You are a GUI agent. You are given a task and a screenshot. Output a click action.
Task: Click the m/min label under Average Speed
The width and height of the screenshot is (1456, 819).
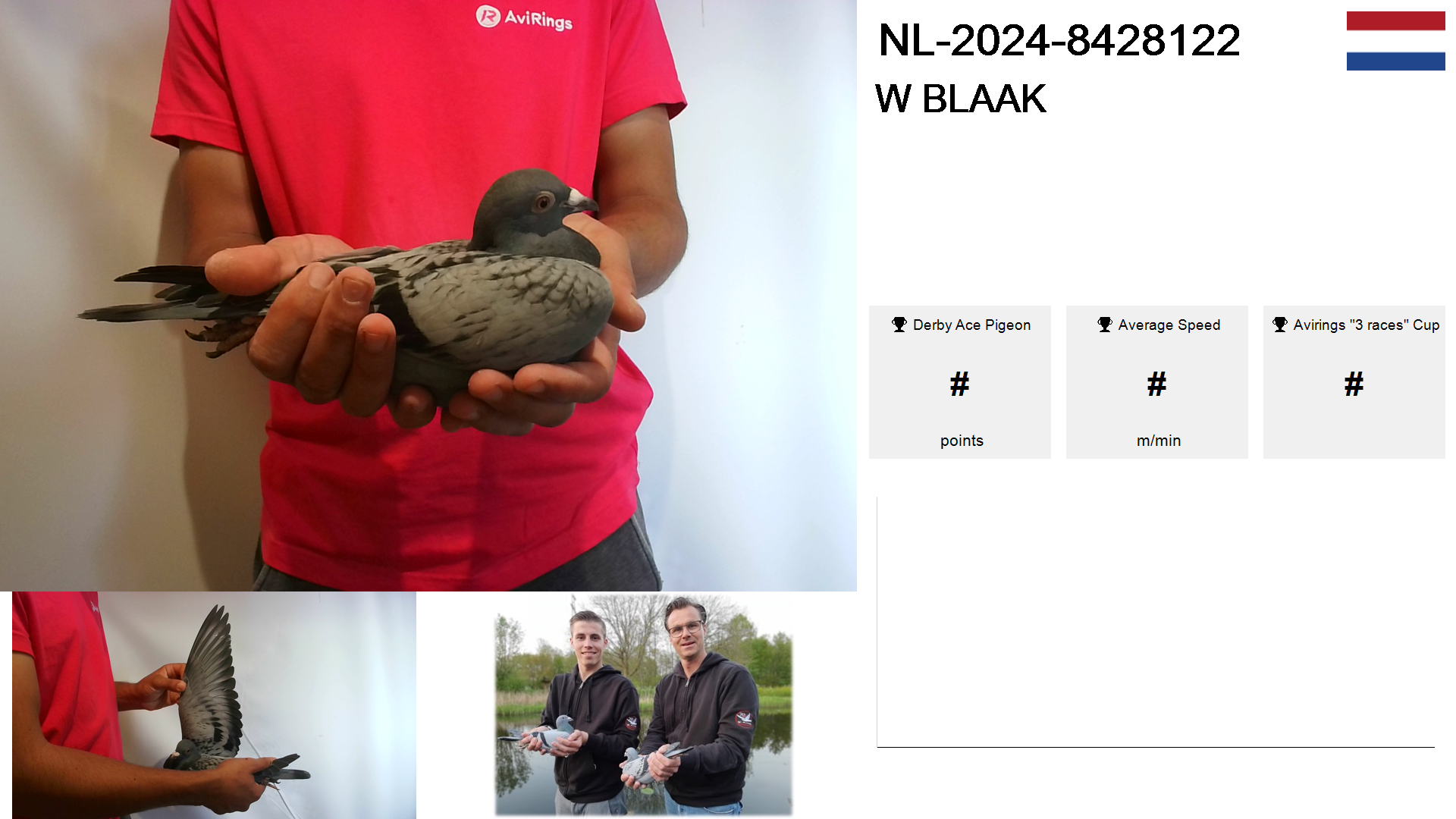1159,441
